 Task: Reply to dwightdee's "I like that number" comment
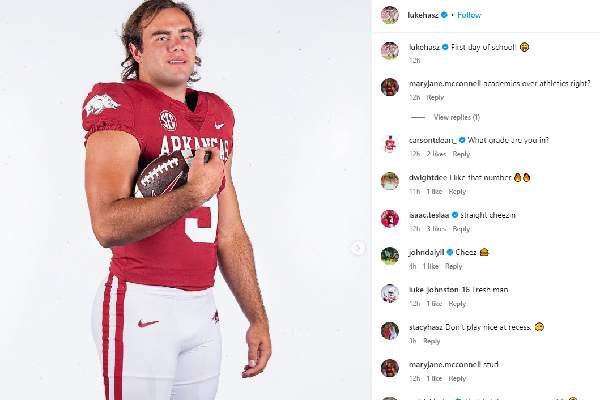(x=457, y=191)
